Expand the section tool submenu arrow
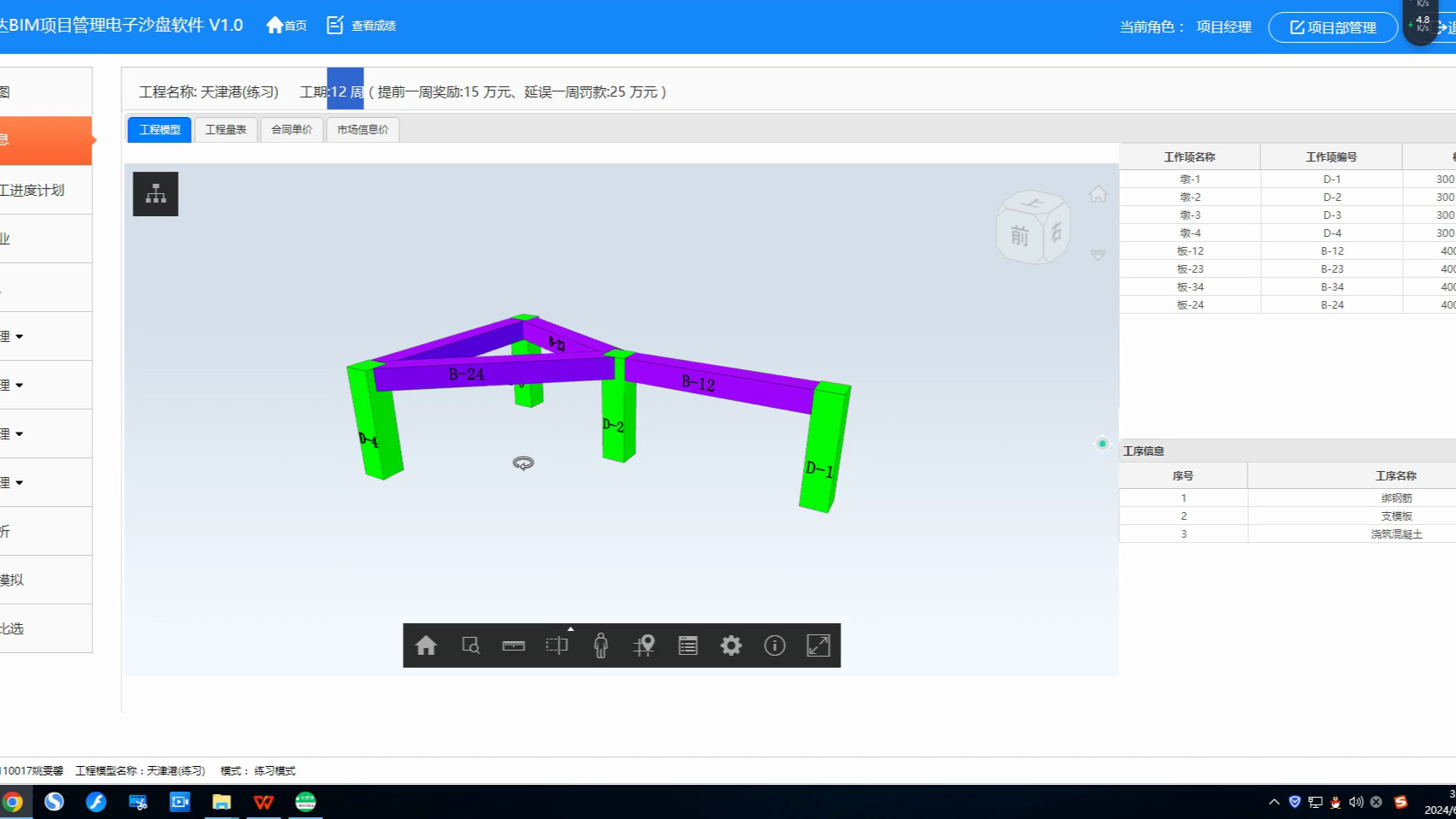 click(570, 628)
